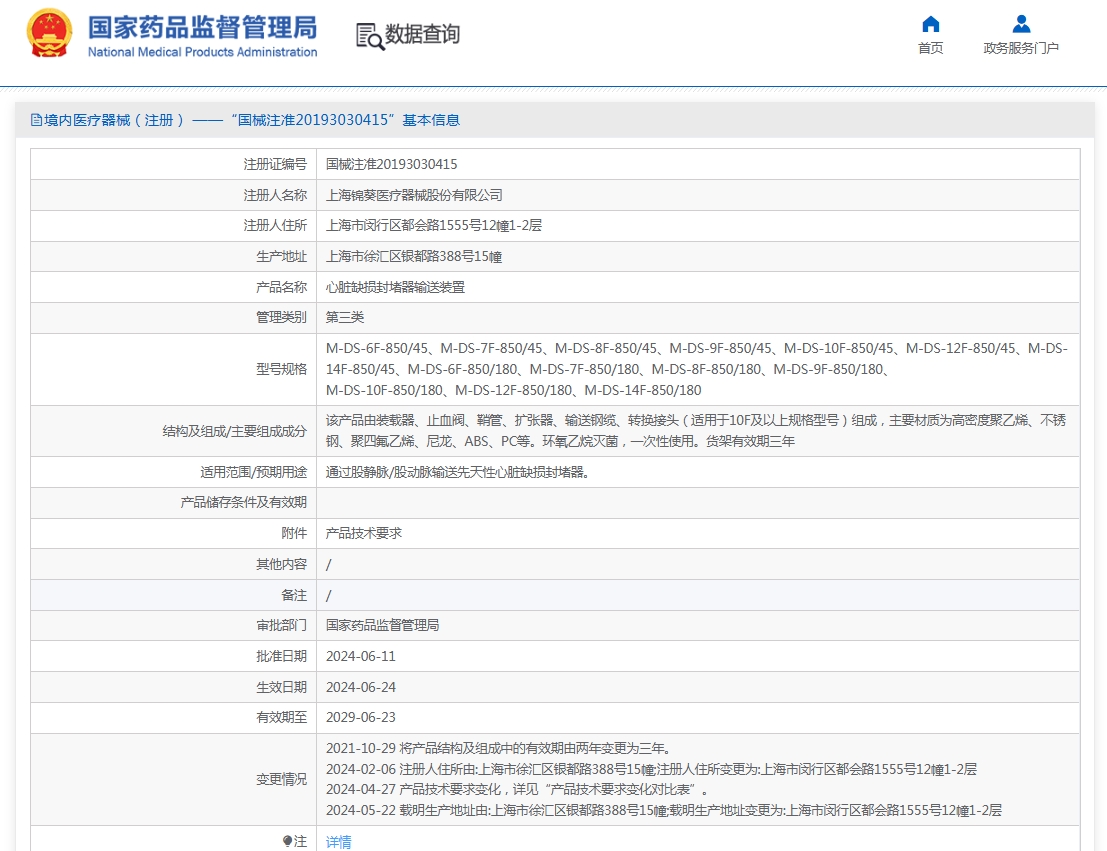Select change record dated 2024-04-27

516,790
